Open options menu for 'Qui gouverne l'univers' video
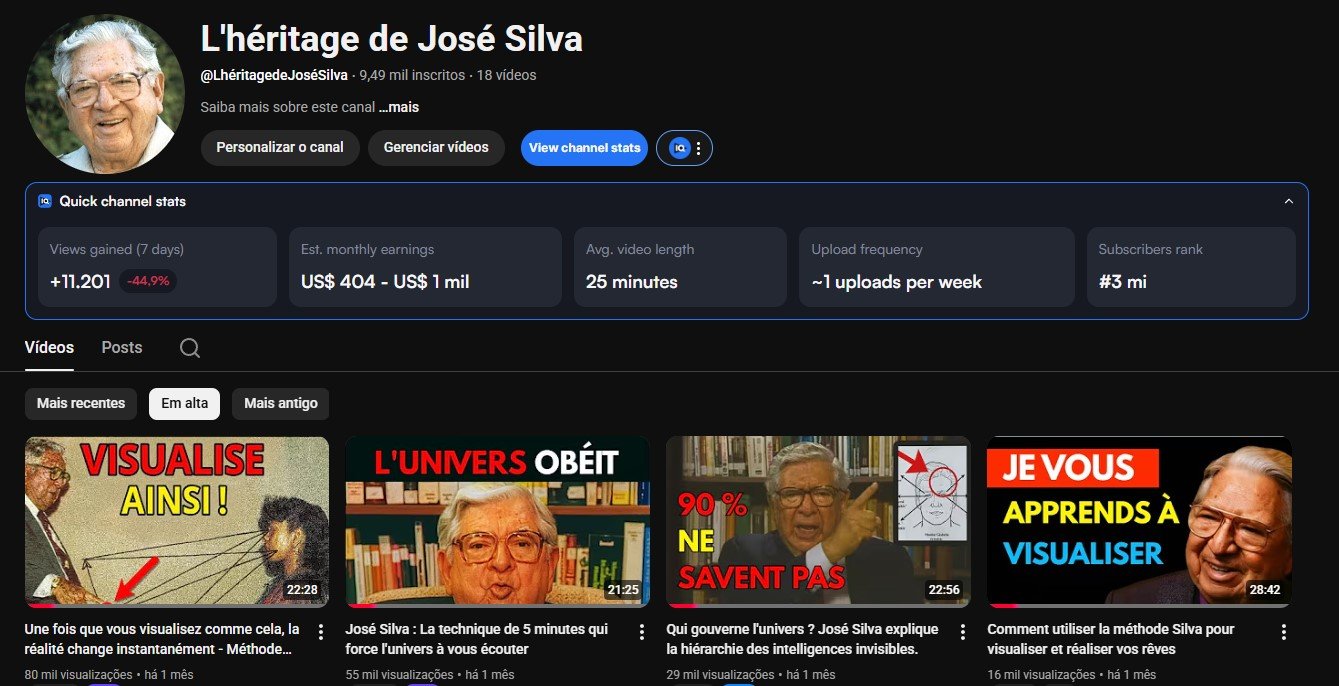 (963, 632)
